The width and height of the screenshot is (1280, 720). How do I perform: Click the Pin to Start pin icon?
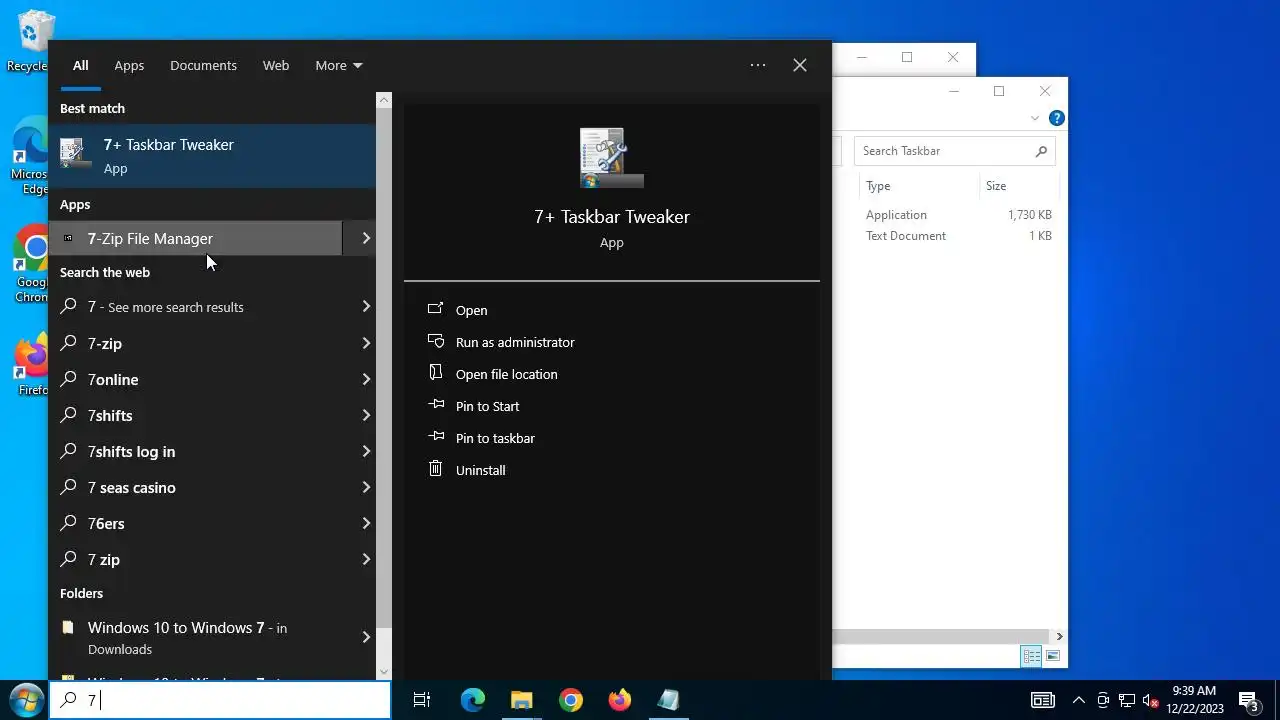[435, 405]
